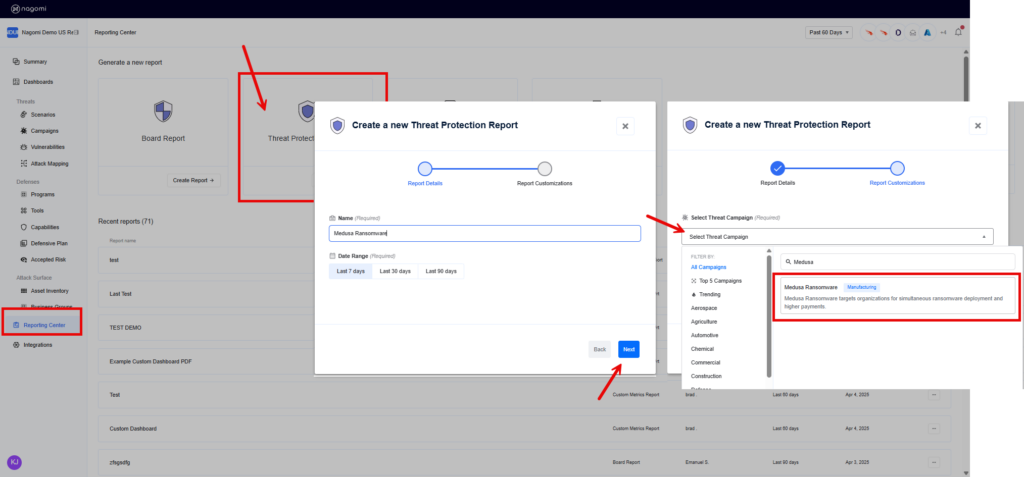Select the Scenarios icon under Threats
The width and height of the screenshot is (1024, 477).
click(x=24, y=114)
